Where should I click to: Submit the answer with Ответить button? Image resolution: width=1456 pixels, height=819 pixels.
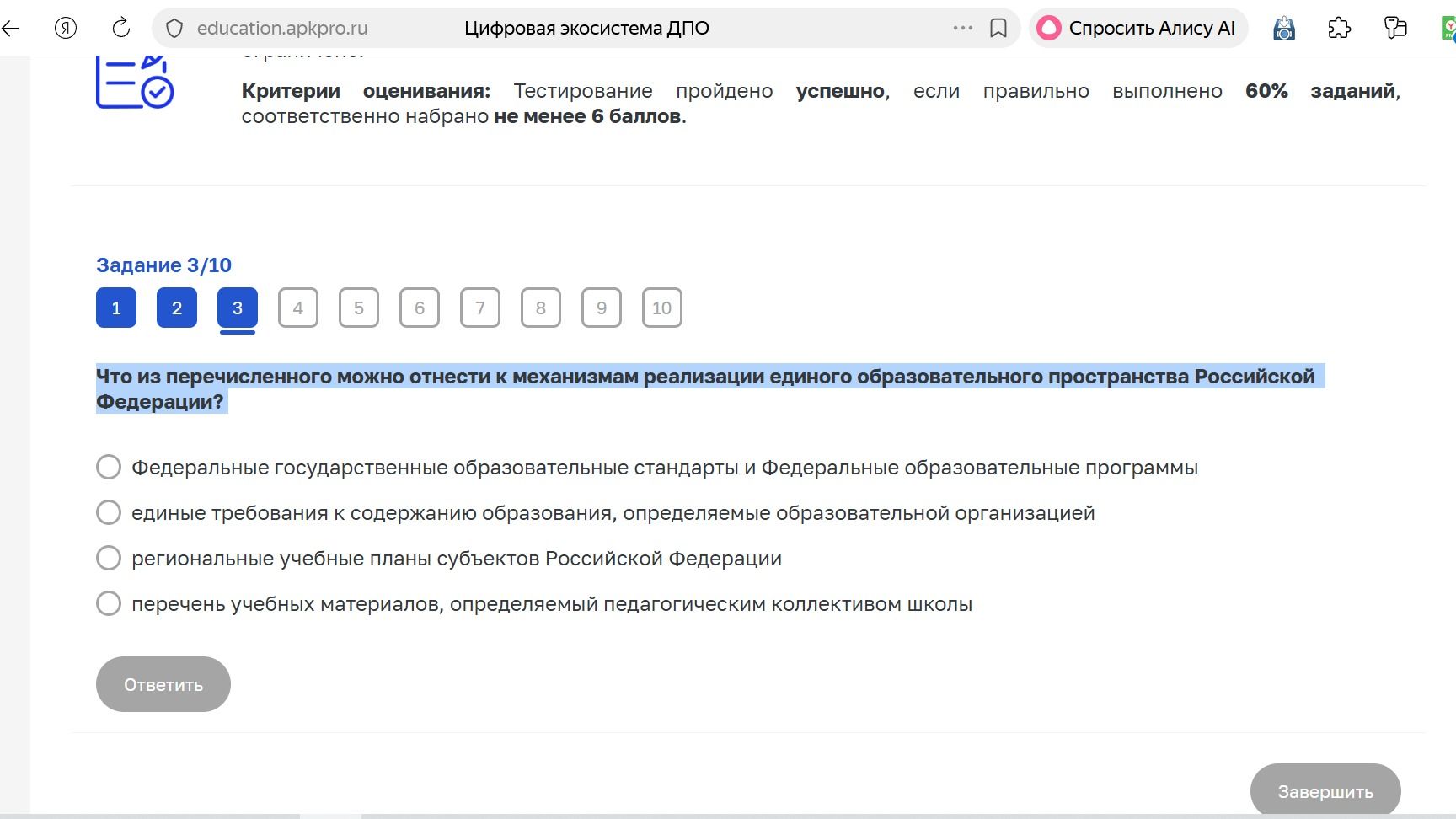pyautogui.click(x=163, y=684)
